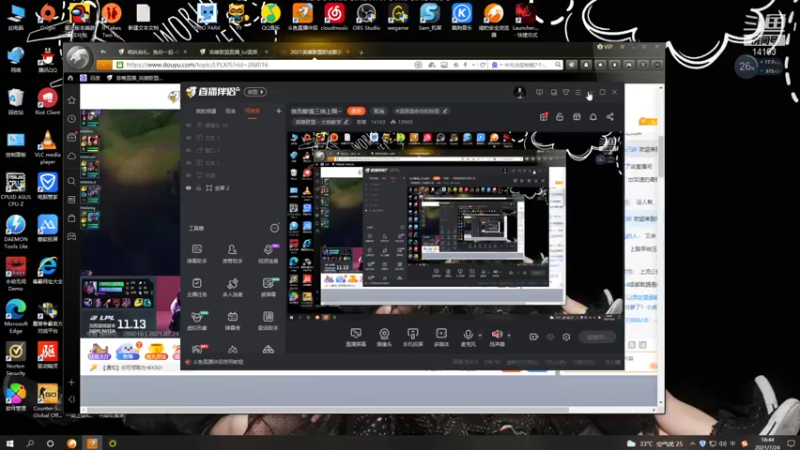Open the Windows Start menu
Screen dimensions: 800x450
(10, 443)
